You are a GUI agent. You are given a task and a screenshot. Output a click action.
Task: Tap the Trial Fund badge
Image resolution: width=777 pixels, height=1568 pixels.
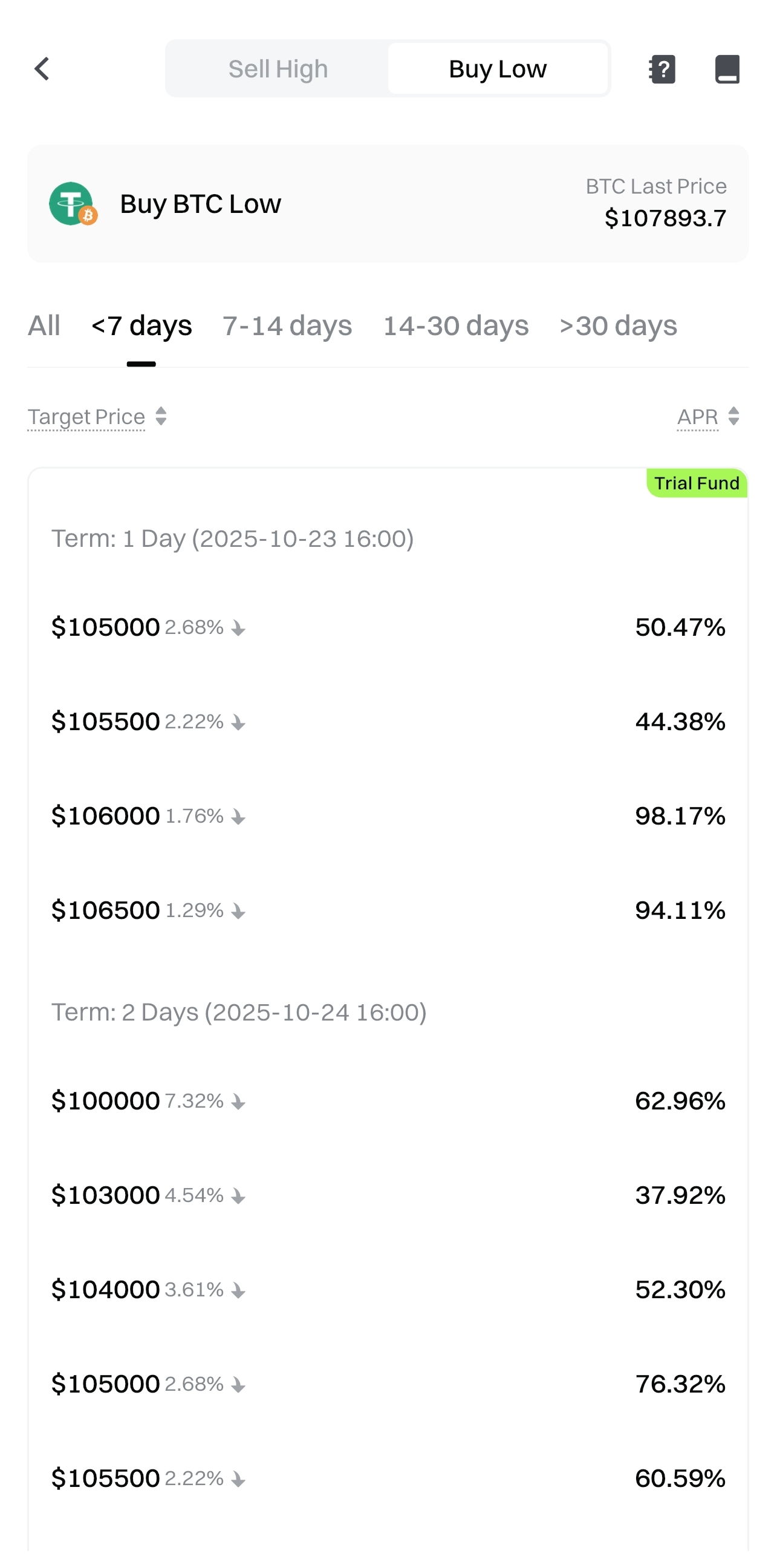pos(696,483)
